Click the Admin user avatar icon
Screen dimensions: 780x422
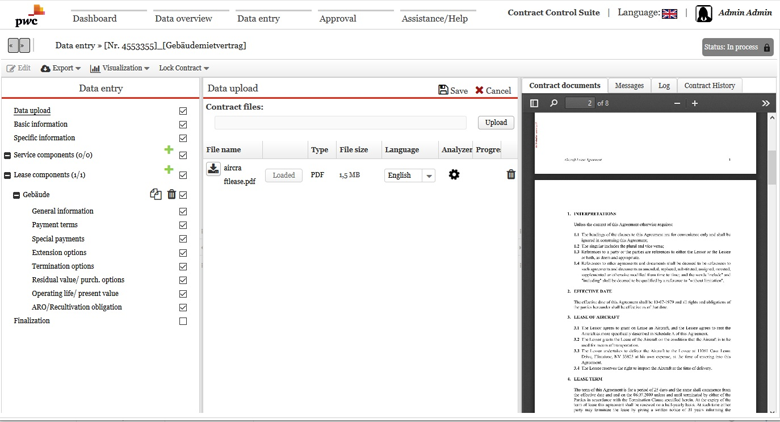tap(703, 13)
